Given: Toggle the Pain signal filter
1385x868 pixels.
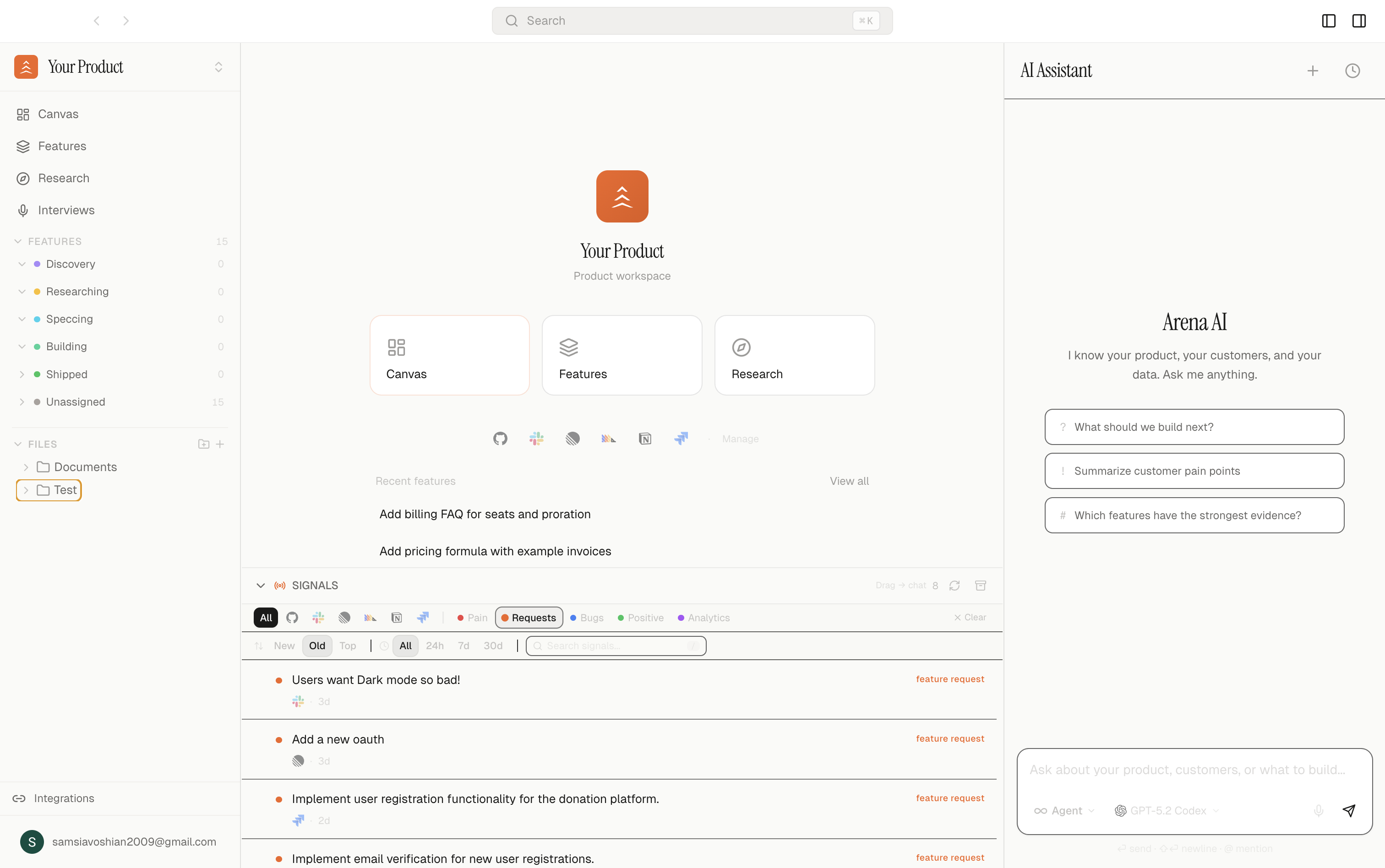Looking at the screenshot, I should pos(472,618).
